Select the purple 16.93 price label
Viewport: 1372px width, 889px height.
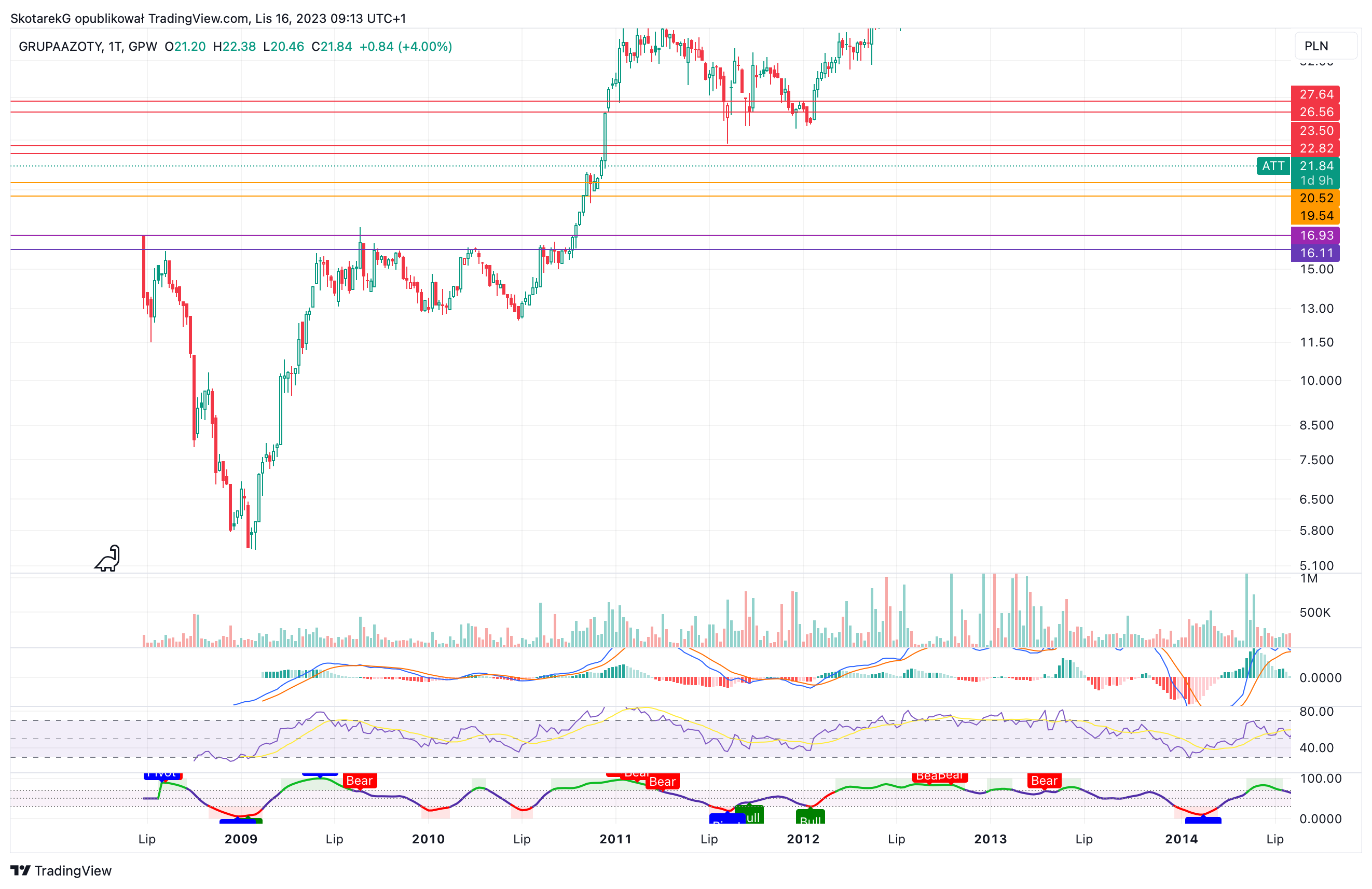pyautogui.click(x=1315, y=235)
